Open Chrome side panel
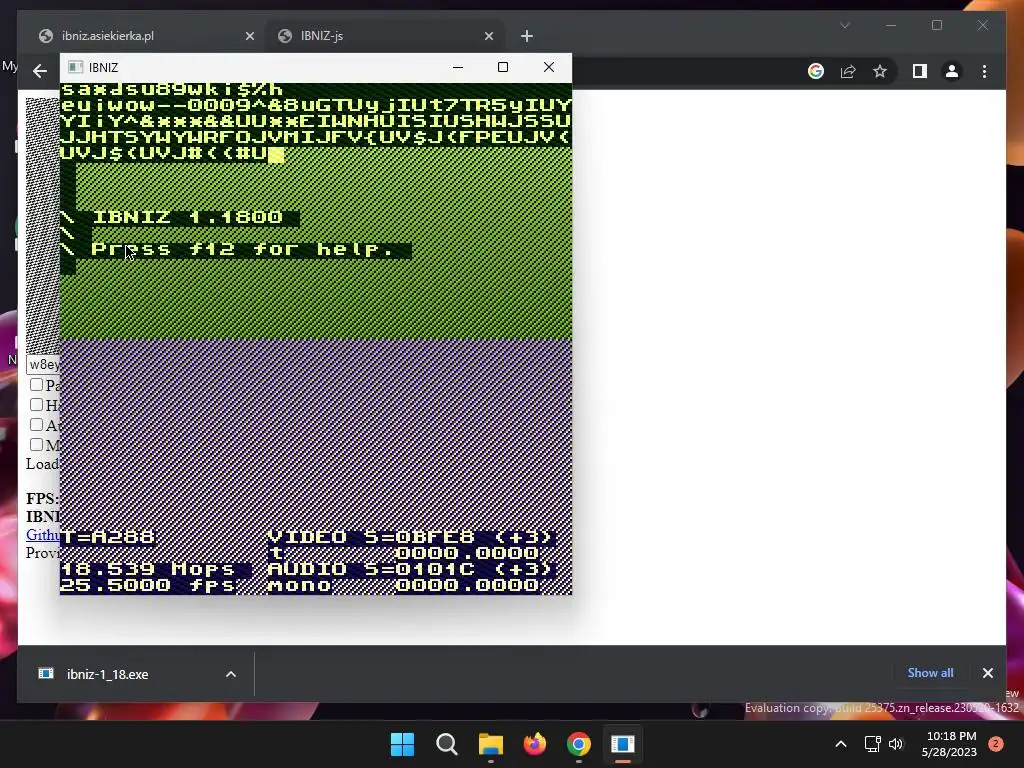 [920, 71]
